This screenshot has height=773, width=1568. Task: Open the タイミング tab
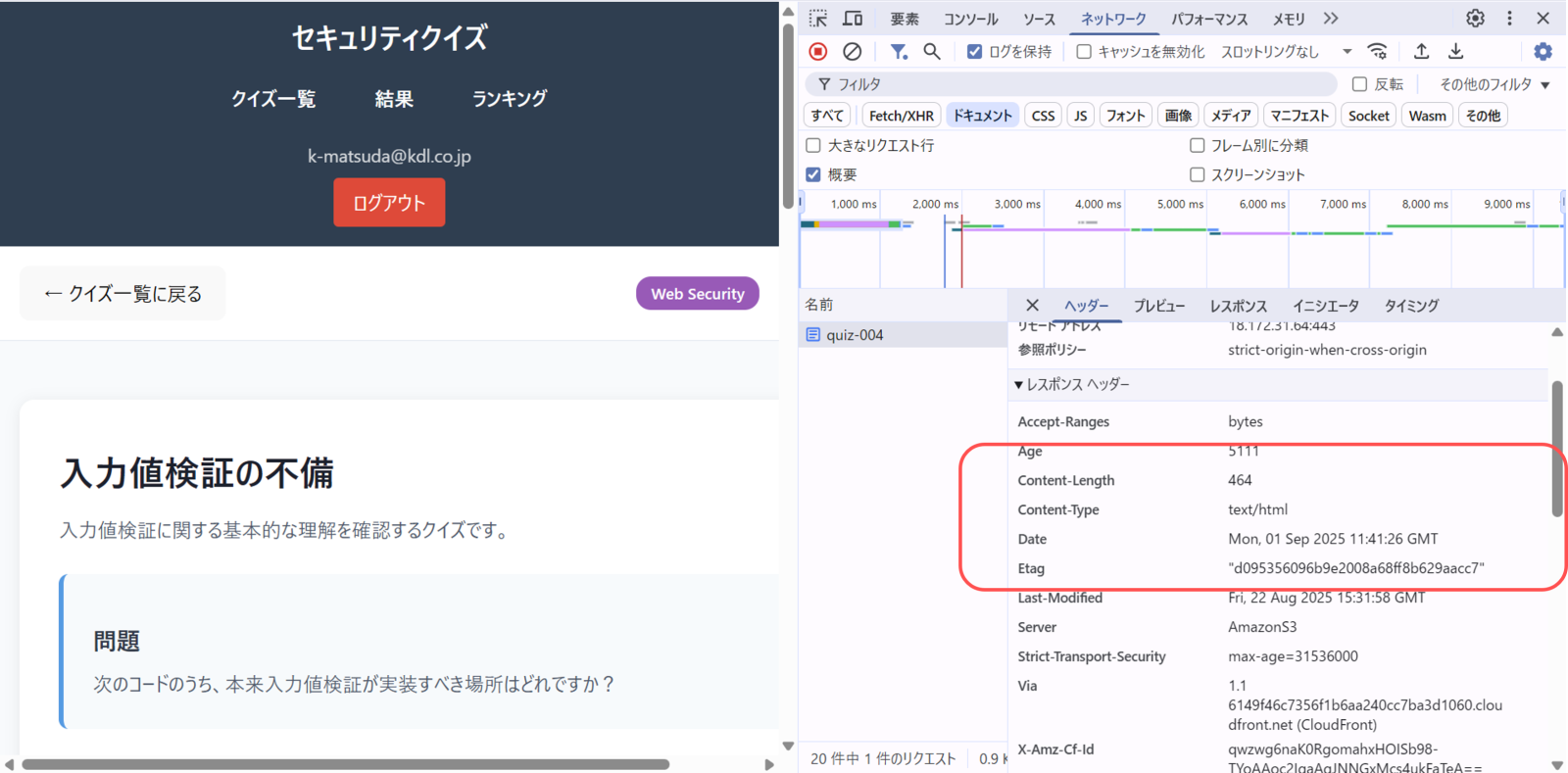[x=1411, y=306]
